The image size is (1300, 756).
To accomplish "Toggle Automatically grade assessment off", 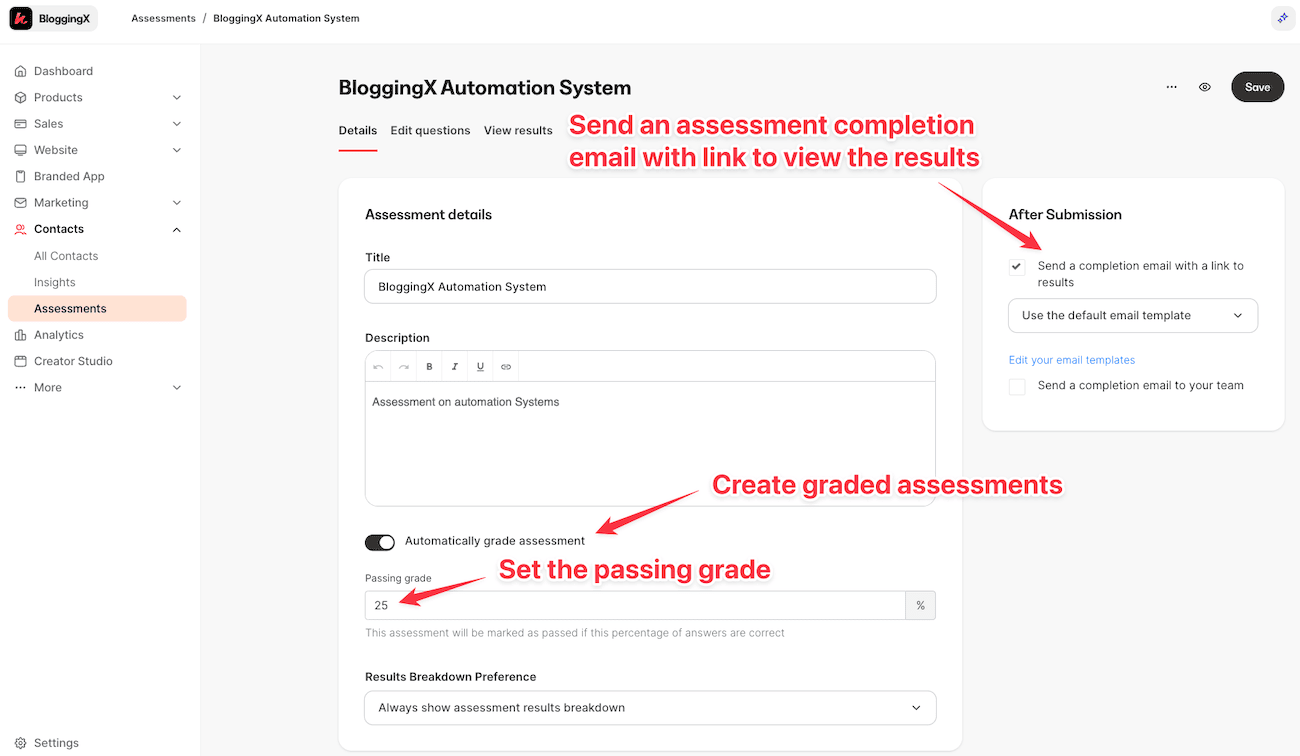I will pos(380,541).
